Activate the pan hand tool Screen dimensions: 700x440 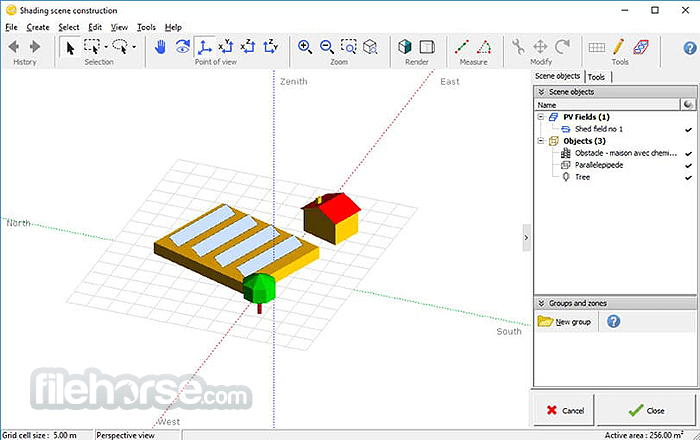(161, 46)
